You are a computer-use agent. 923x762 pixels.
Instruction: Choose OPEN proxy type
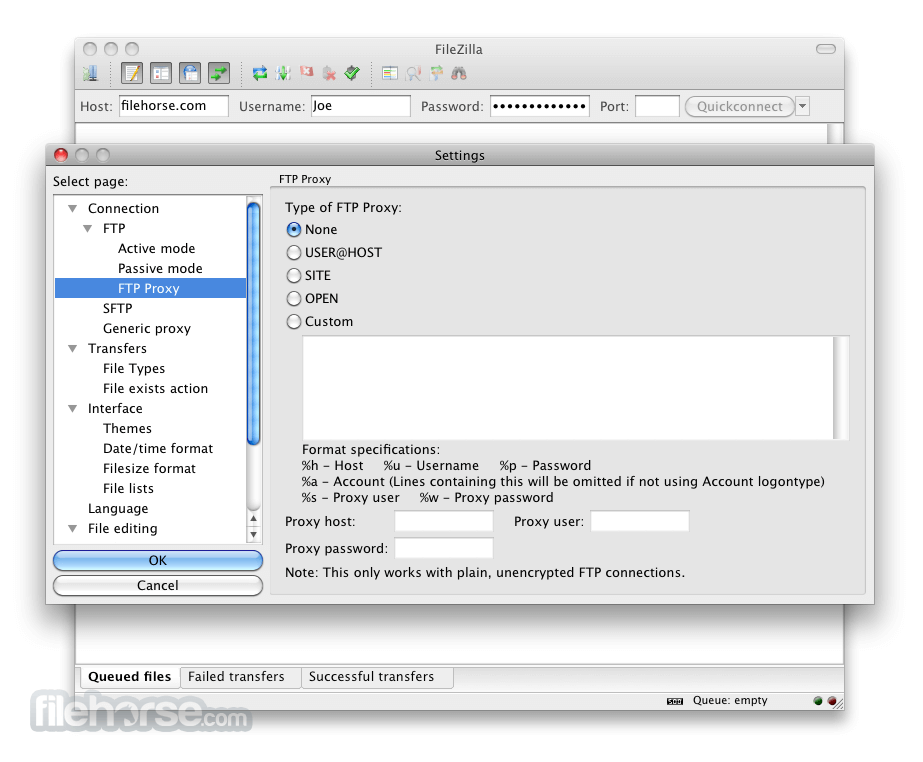tap(294, 299)
